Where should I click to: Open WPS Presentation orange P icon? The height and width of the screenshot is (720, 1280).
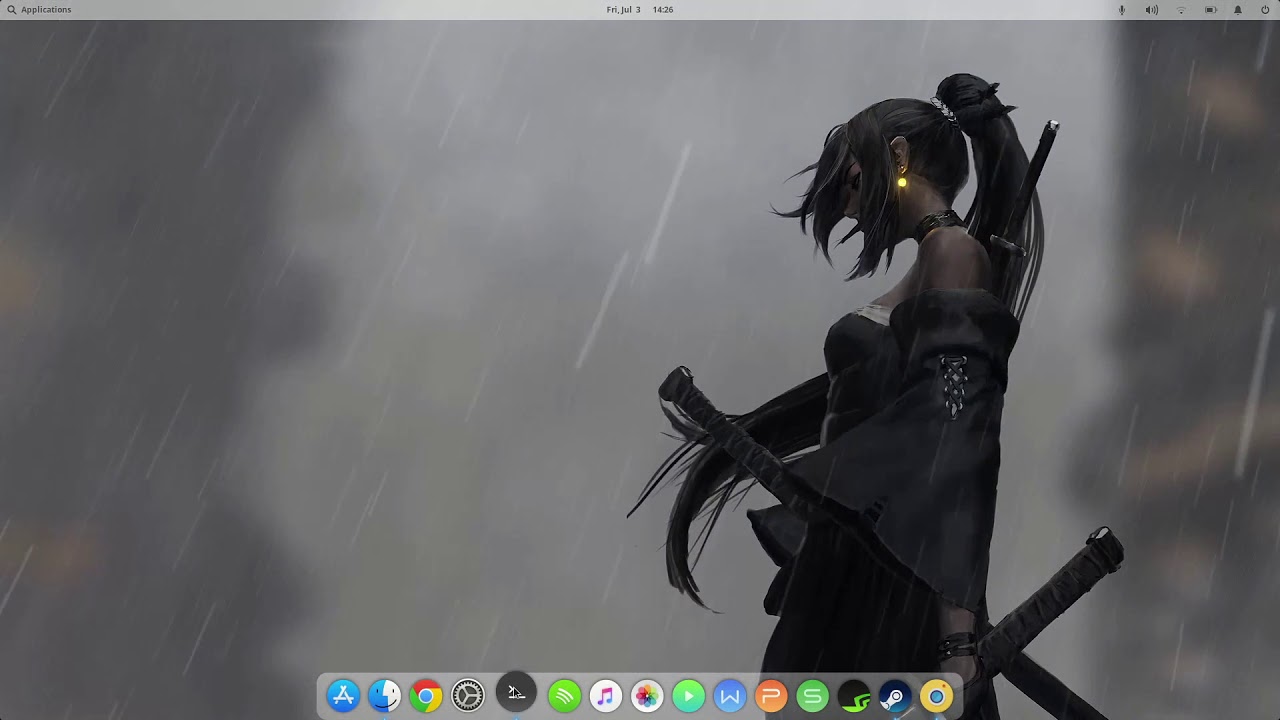tap(771, 695)
